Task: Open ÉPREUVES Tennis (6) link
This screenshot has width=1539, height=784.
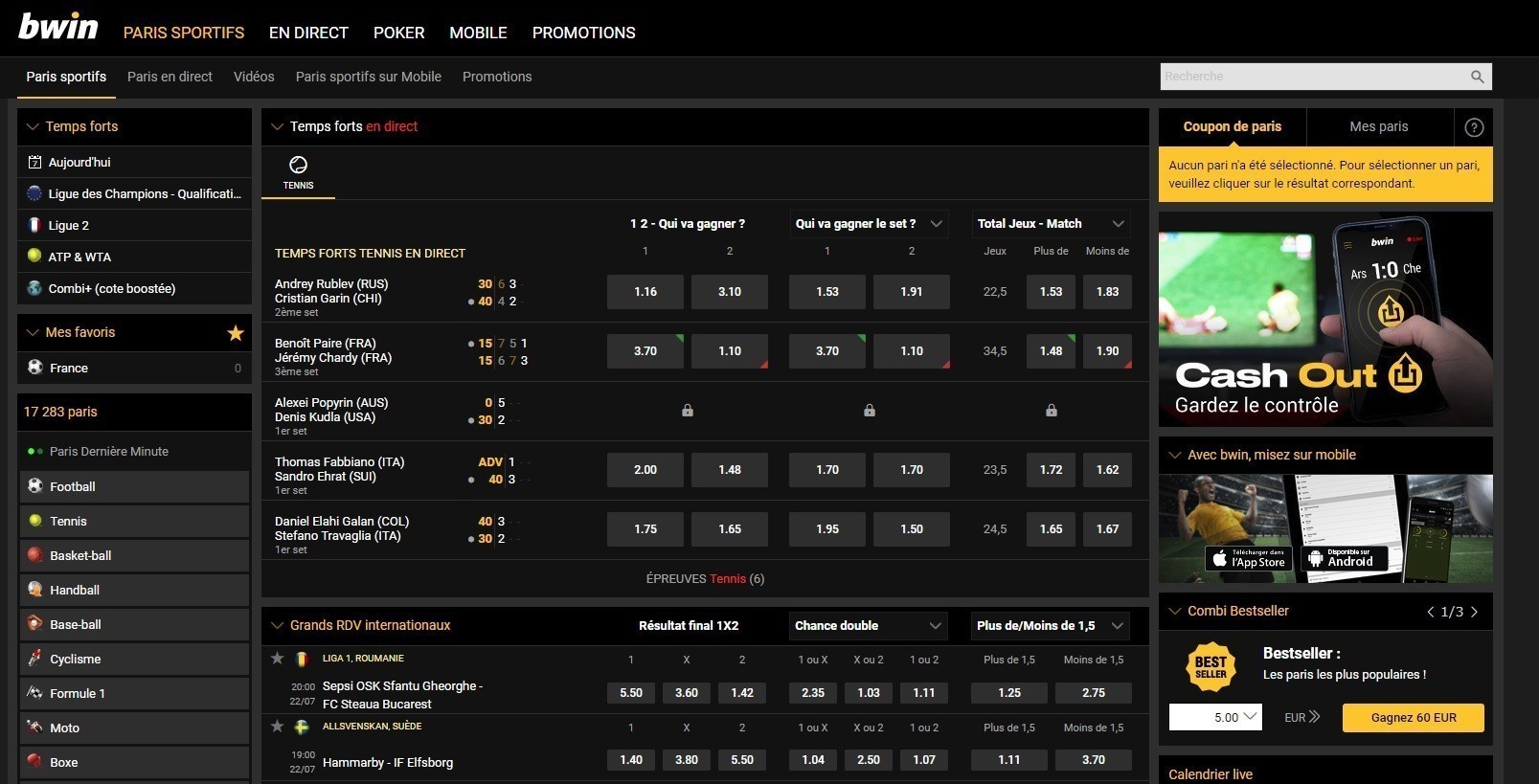Action: tap(705, 578)
